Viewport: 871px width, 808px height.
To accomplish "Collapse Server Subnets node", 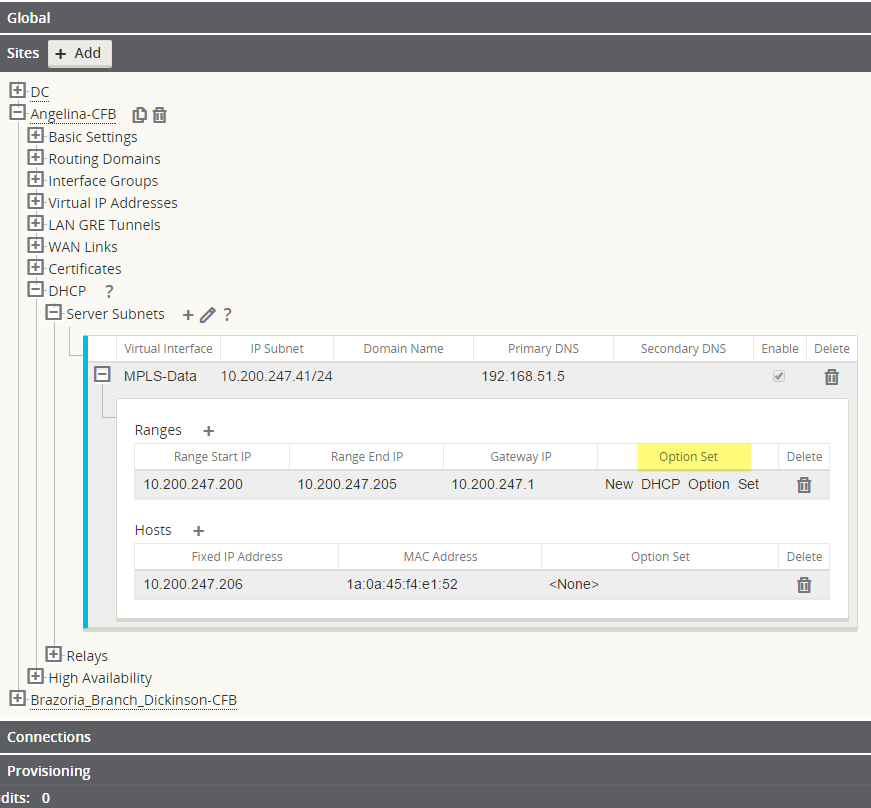I will coord(53,312).
